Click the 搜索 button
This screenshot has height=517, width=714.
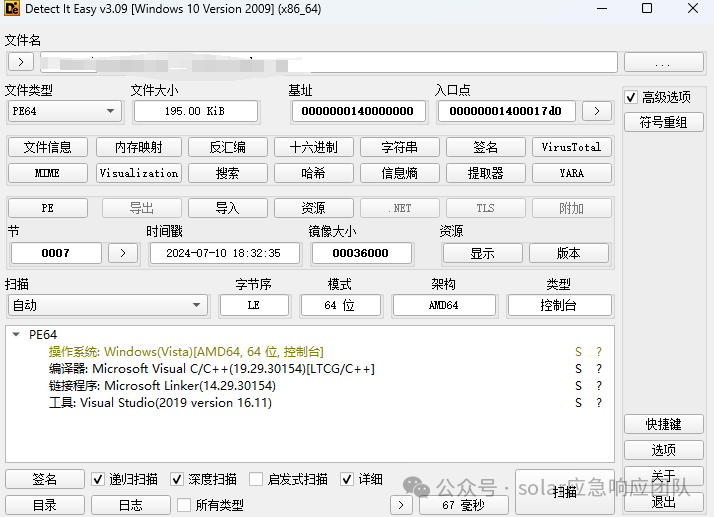pos(228,173)
